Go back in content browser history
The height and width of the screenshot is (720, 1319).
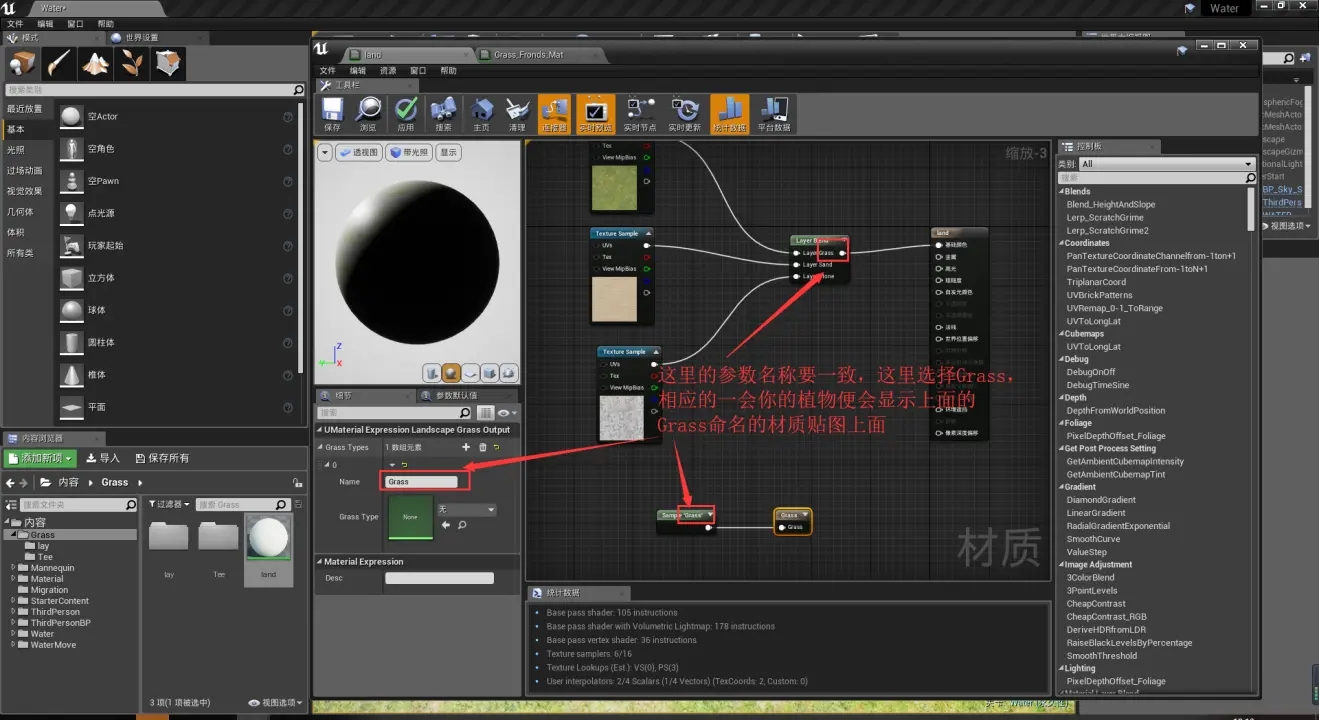click(x=10, y=482)
